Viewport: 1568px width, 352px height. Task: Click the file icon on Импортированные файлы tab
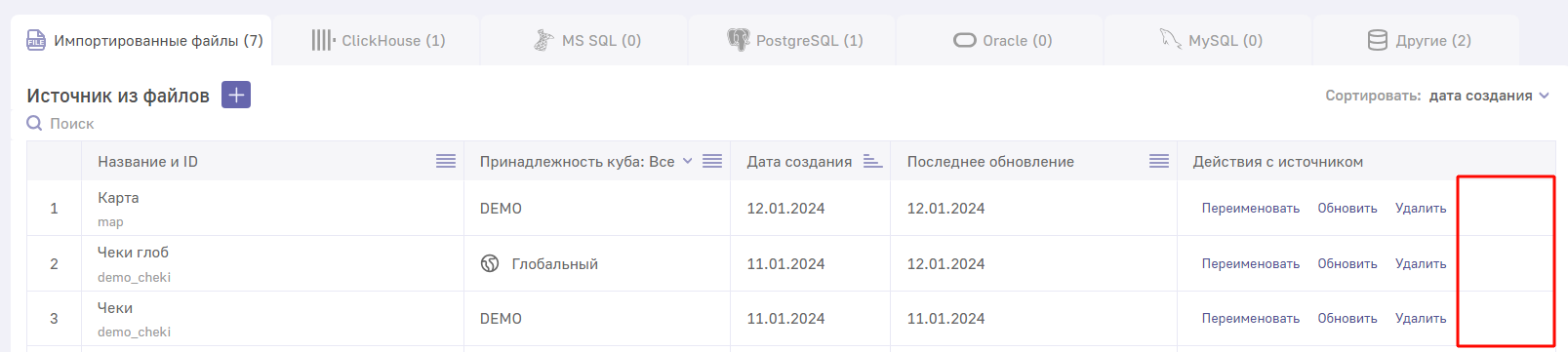tap(36, 40)
